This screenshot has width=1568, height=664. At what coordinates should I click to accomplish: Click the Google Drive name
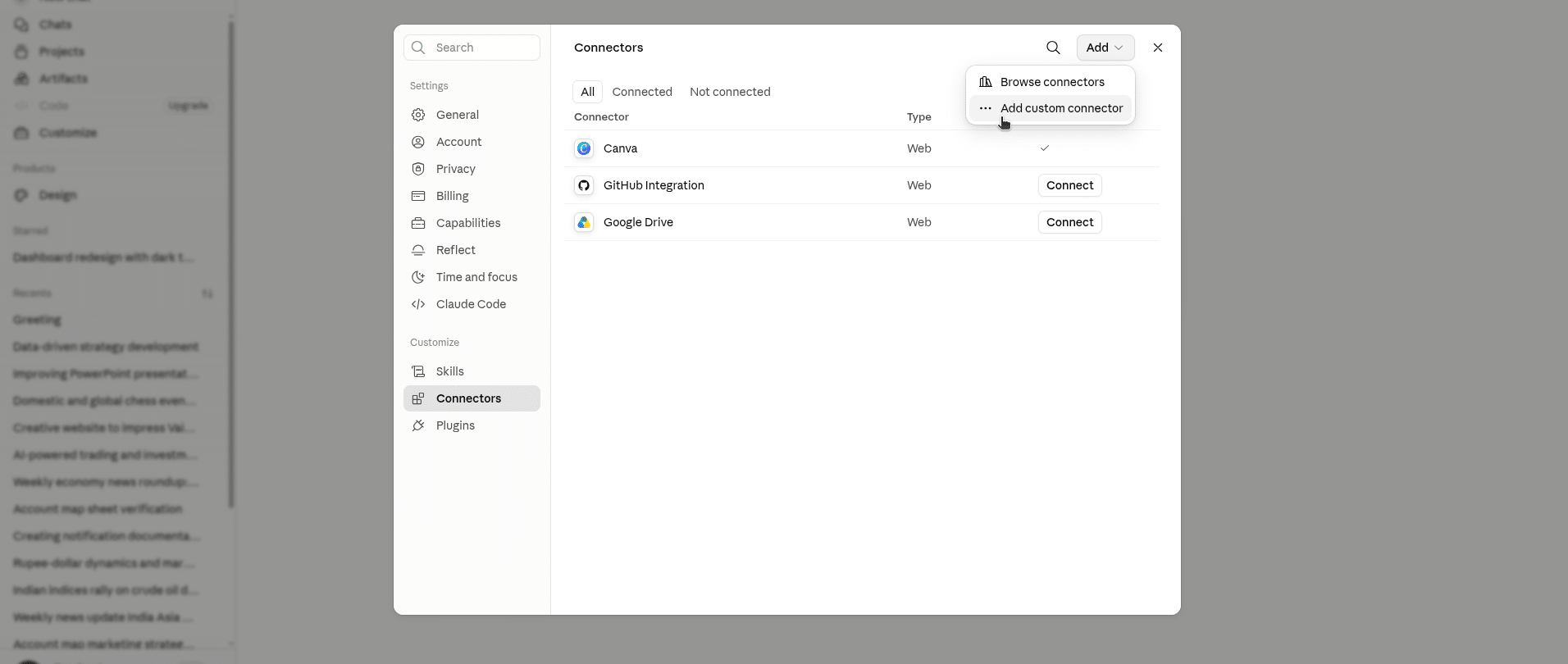(638, 222)
